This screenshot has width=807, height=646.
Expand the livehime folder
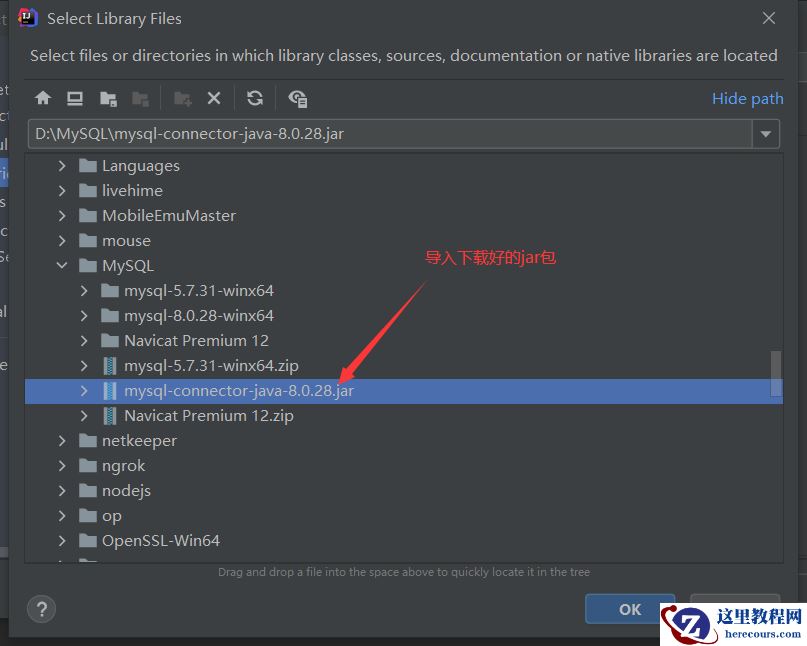point(62,191)
